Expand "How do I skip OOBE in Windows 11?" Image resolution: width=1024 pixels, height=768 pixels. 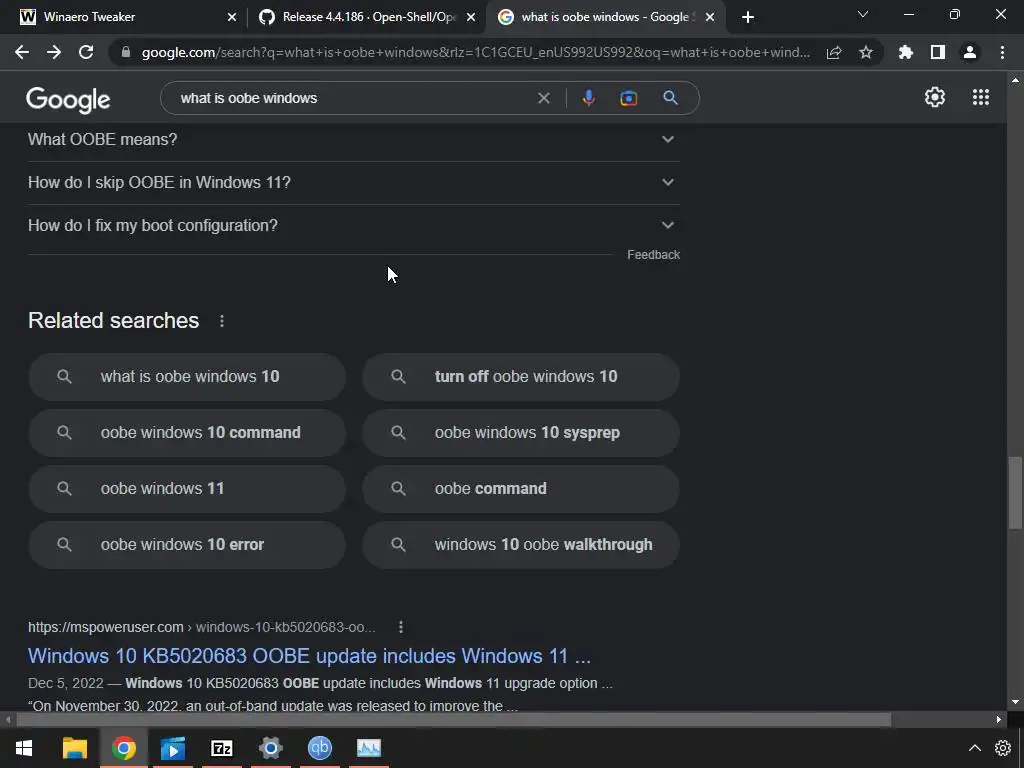click(353, 182)
